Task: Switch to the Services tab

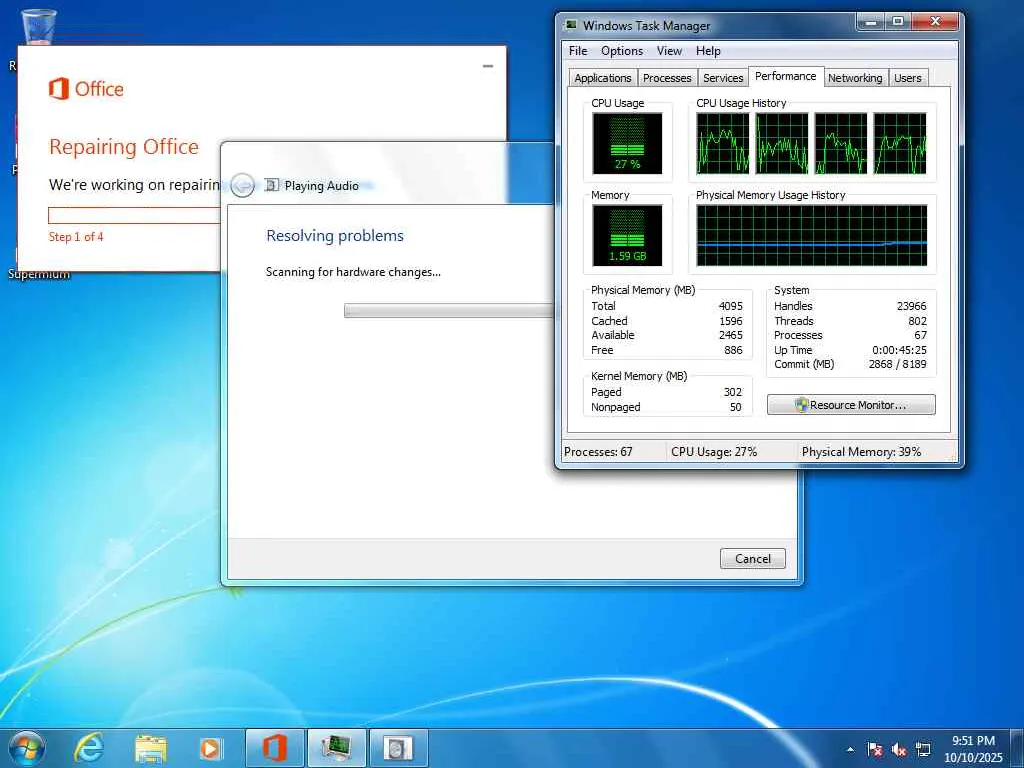Action: point(723,78)
